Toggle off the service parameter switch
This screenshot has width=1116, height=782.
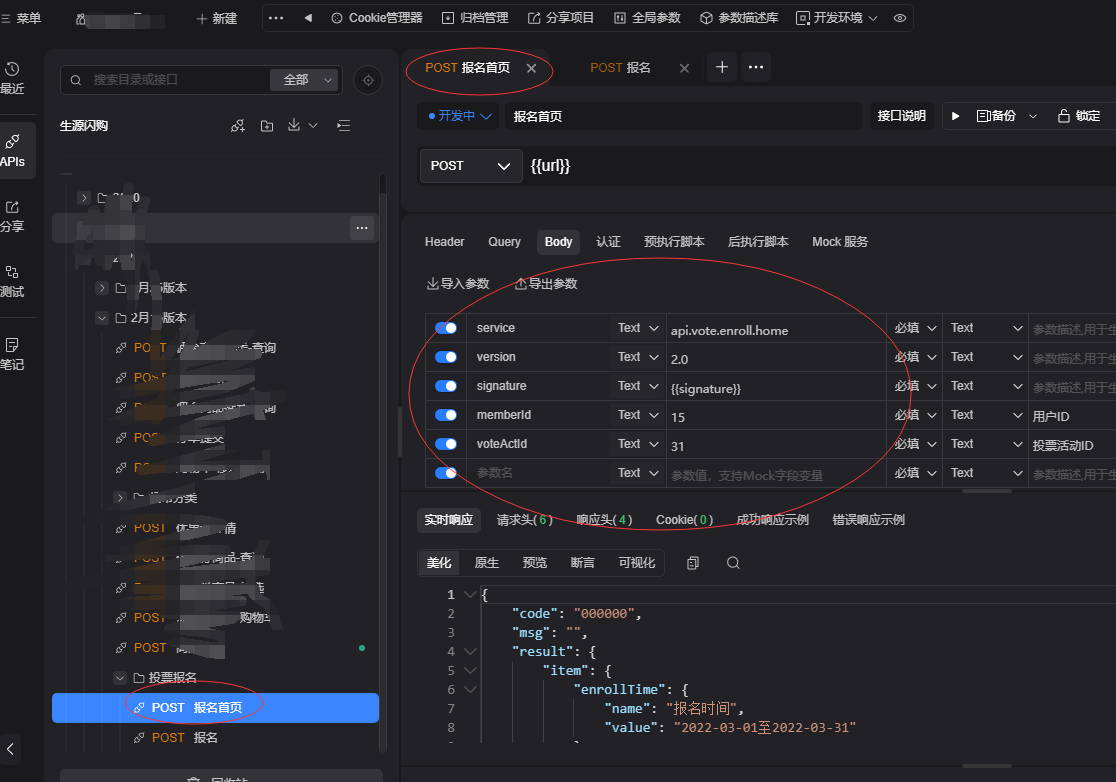[x=446, y=328]
